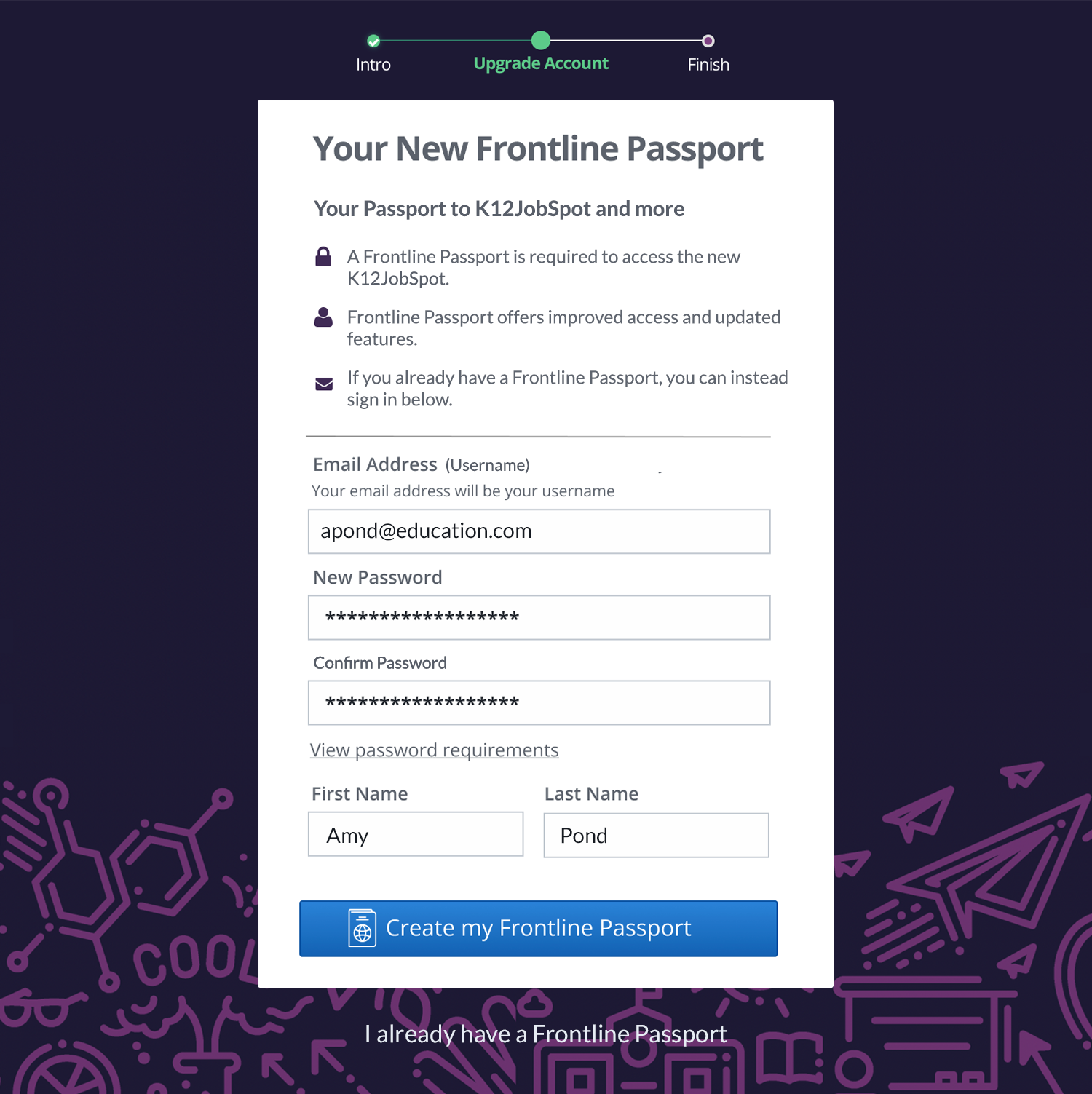Click the Last Name field showing Pond
The width and height of the screenshot is (1092, 1094).
(x=655, y=835)
